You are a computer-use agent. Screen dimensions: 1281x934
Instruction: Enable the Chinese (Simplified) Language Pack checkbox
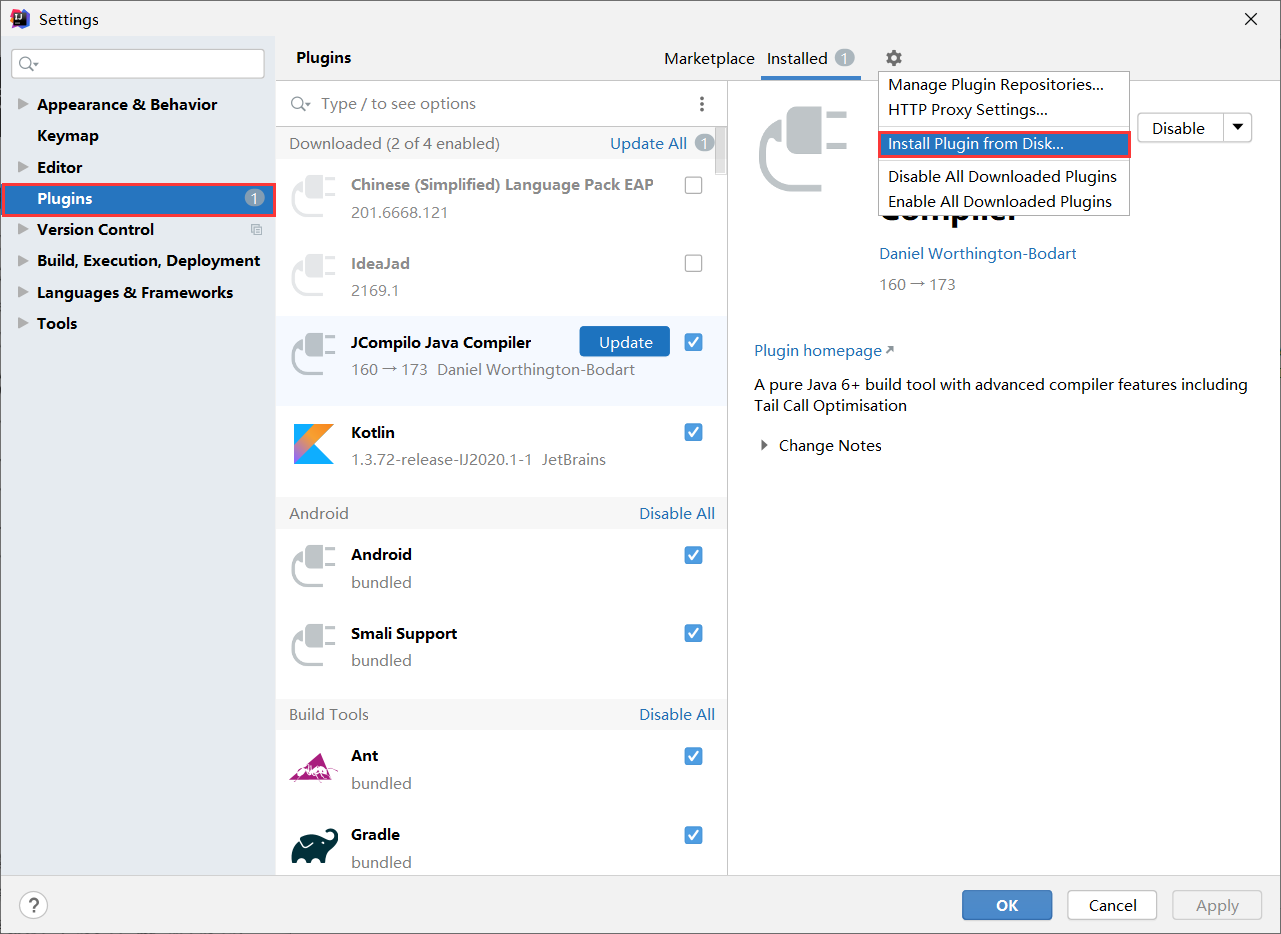point(693,185)
